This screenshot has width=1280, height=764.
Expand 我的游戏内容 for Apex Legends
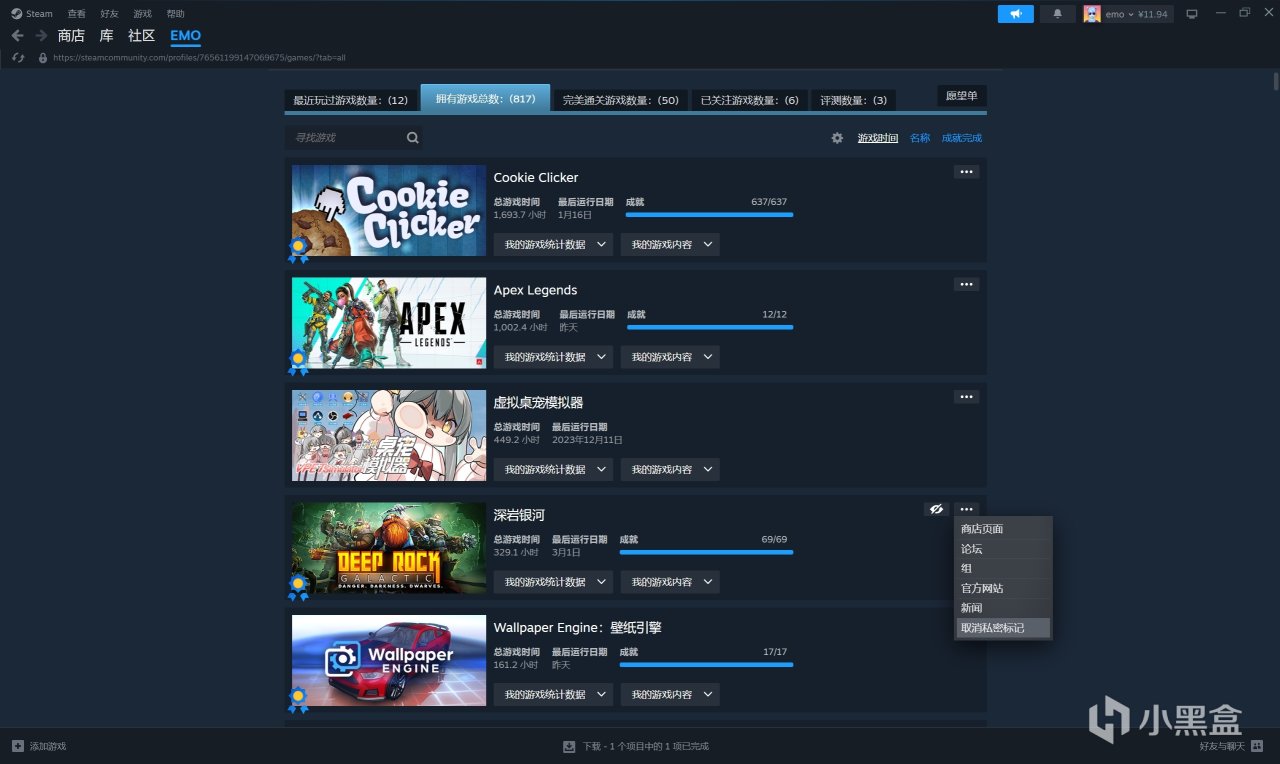(x=670, y=357)
